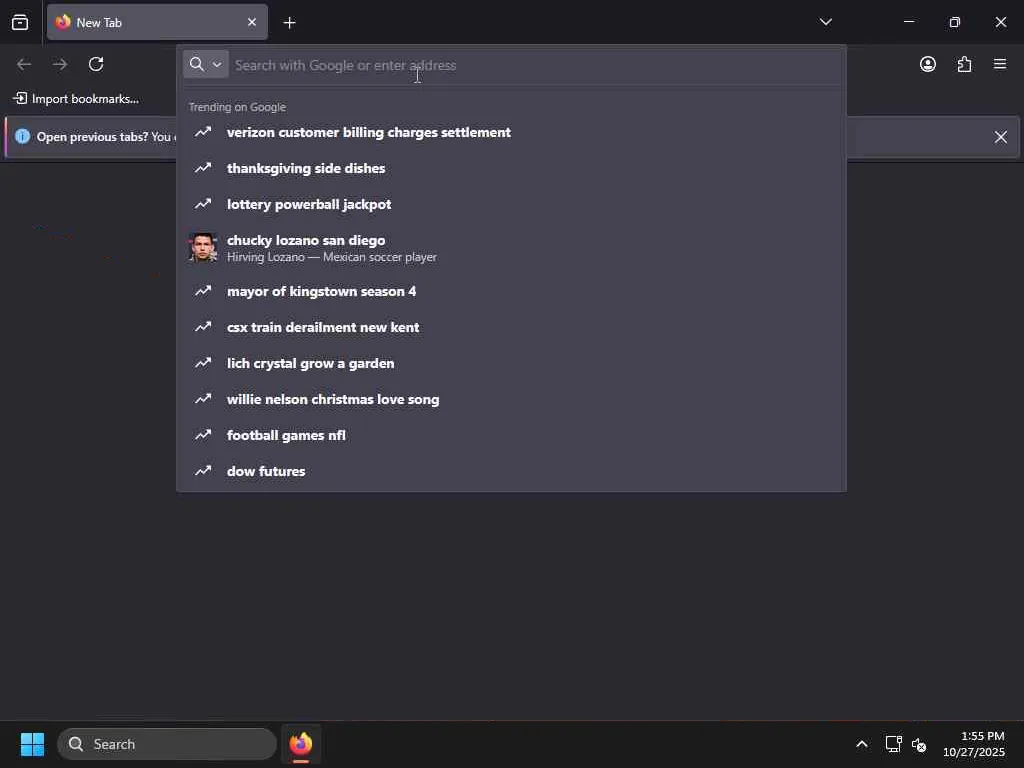Select verizon customer billing charges settlement suggestion

511,133
